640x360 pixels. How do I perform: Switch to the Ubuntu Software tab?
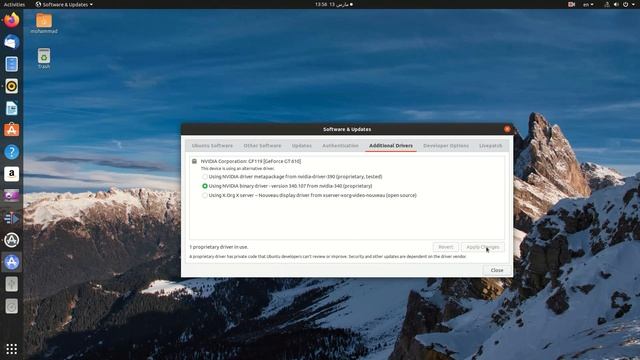(x=212, y=146)
